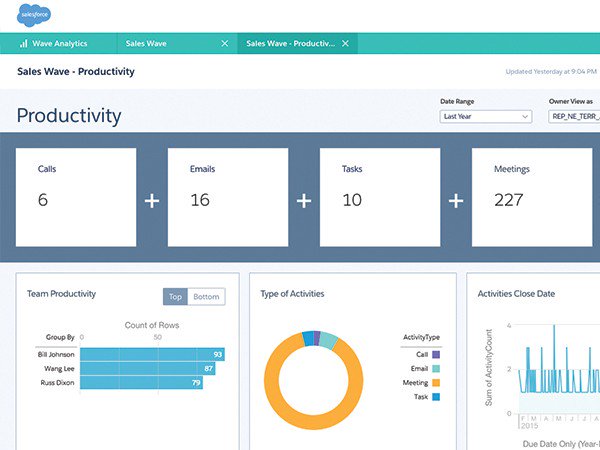Open the Wave Analytics tab
The image size is (600, 450).
[x=58, y=43]
